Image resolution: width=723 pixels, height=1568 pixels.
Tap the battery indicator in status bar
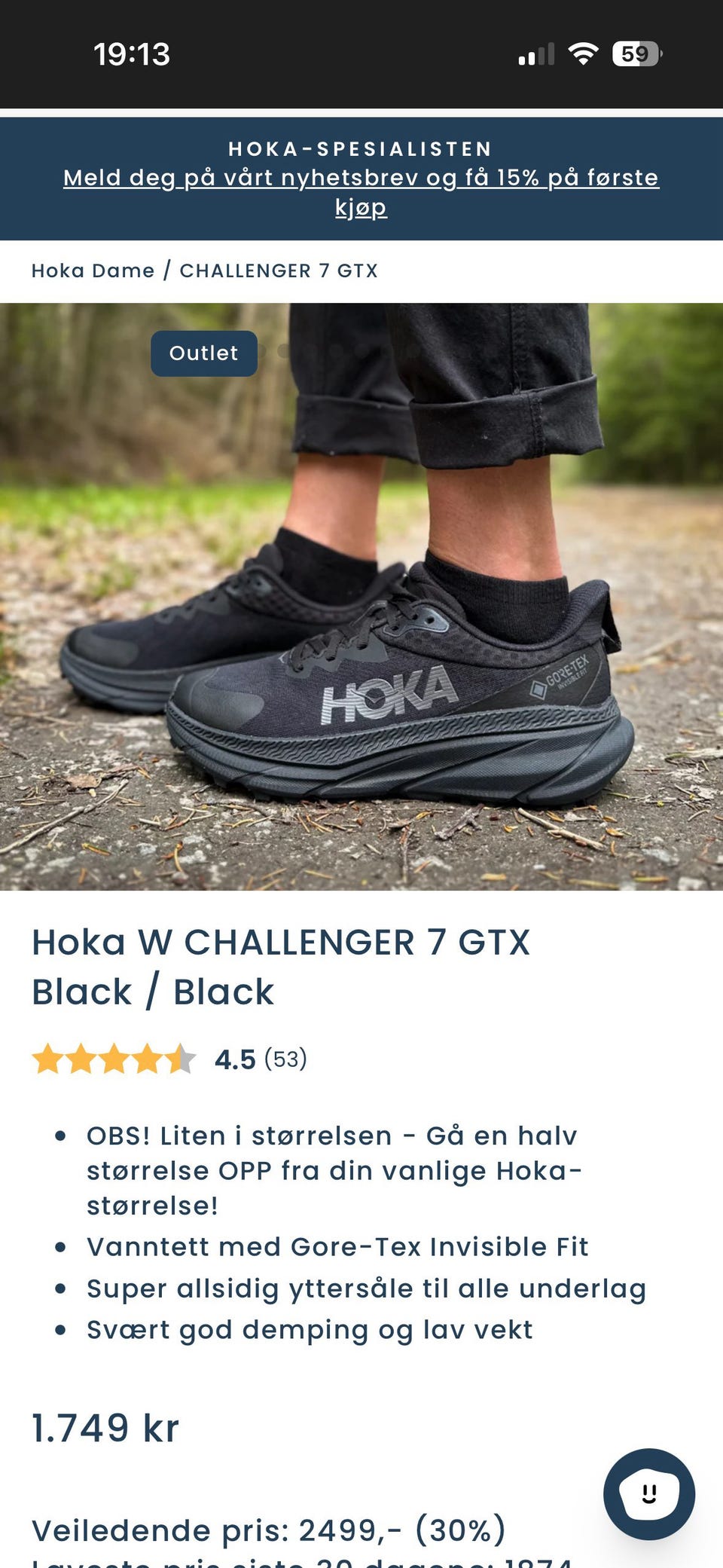pyautogui.click(x=637, y=54)
